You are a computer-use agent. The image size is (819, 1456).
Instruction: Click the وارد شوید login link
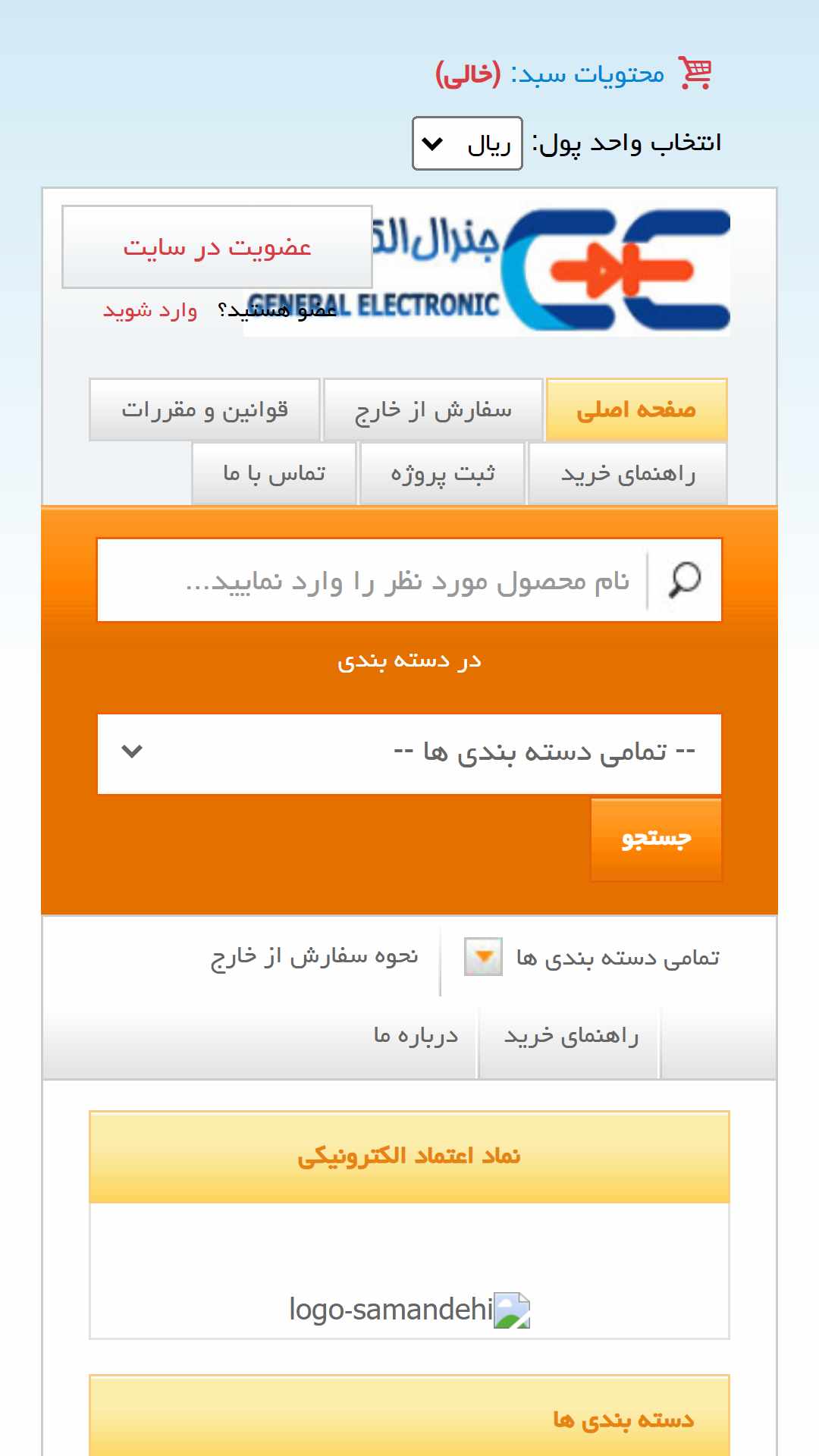click(150, 310)
